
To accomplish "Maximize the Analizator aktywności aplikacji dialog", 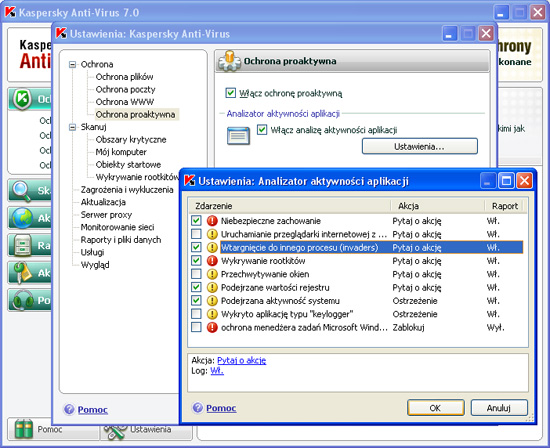I will pos(506,181).
